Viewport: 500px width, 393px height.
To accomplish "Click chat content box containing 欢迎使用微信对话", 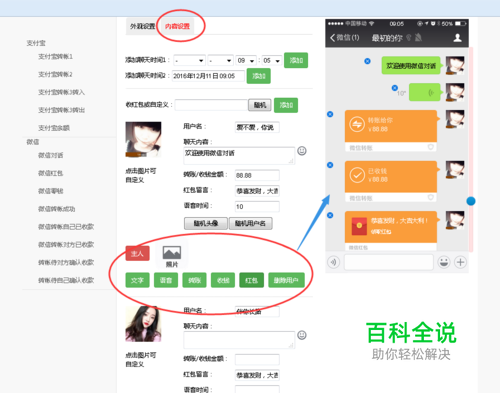I will click(x=239, y=156).
